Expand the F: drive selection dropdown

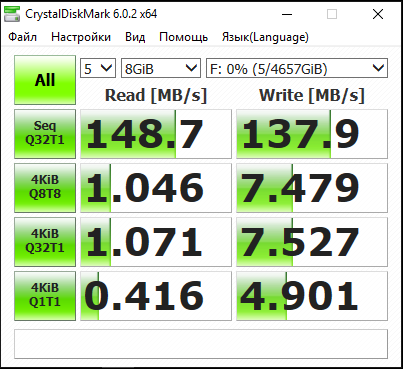tap(297, 68)
